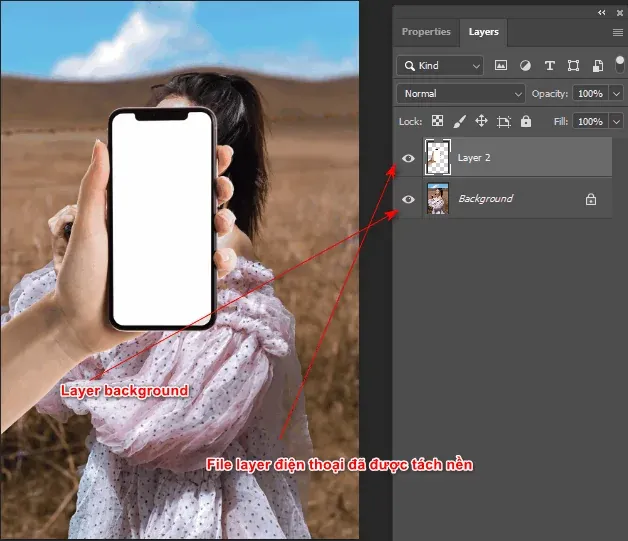Open the Layers panel hamburger menu

tap(617, 32)
